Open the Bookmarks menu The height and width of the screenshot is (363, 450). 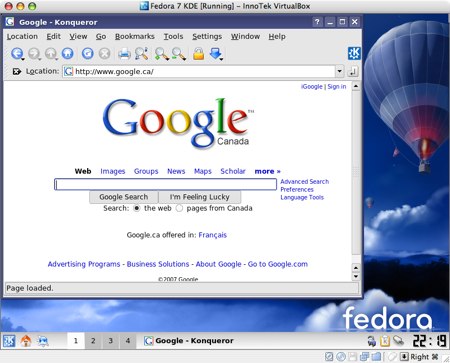point(135,36)
